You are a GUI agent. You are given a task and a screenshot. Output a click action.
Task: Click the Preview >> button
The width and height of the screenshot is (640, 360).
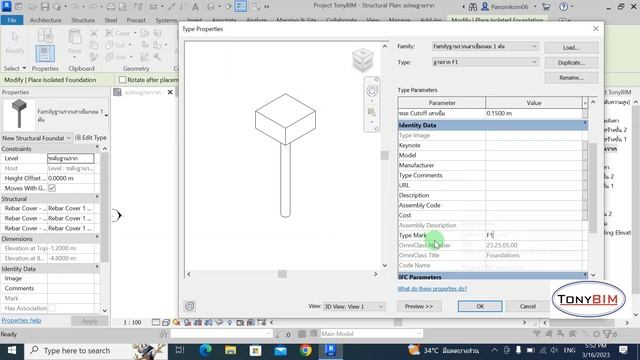tap(419, 306)
